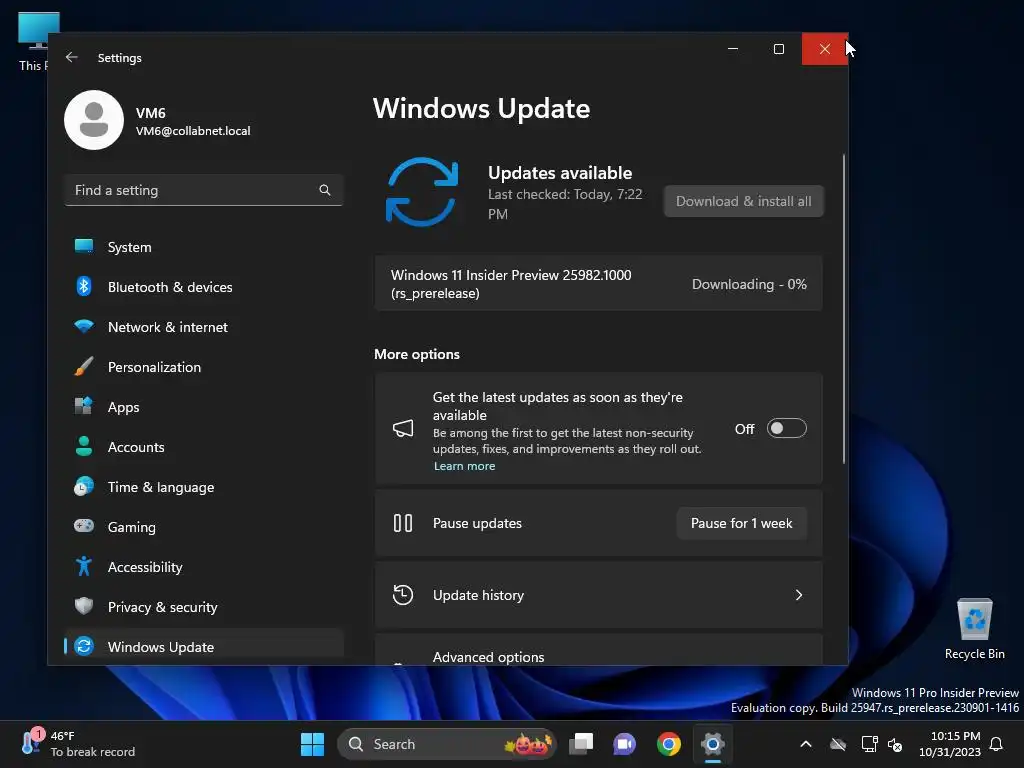The image size is (1024, 768).
Task: Open the Learn more link
Action: [464, 466]
